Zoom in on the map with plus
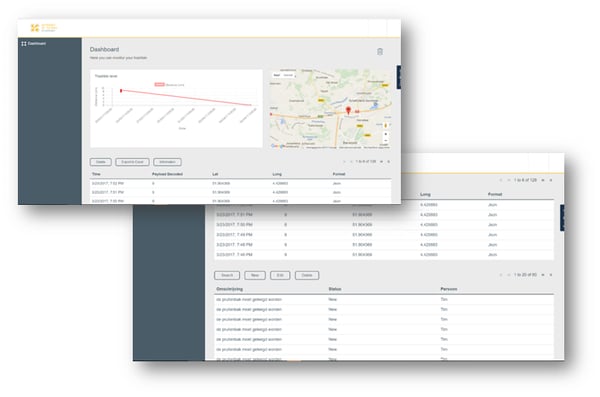 tap(385, 134)
